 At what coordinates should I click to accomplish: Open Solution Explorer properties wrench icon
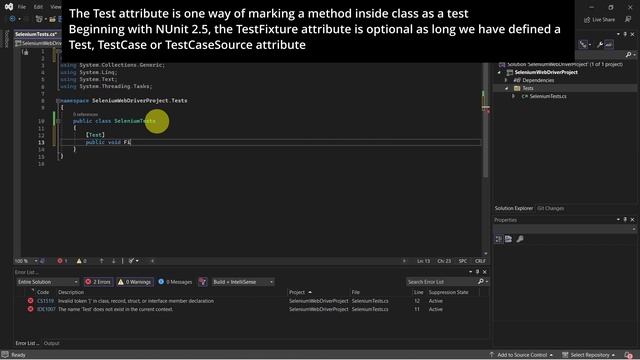point(600,44)
